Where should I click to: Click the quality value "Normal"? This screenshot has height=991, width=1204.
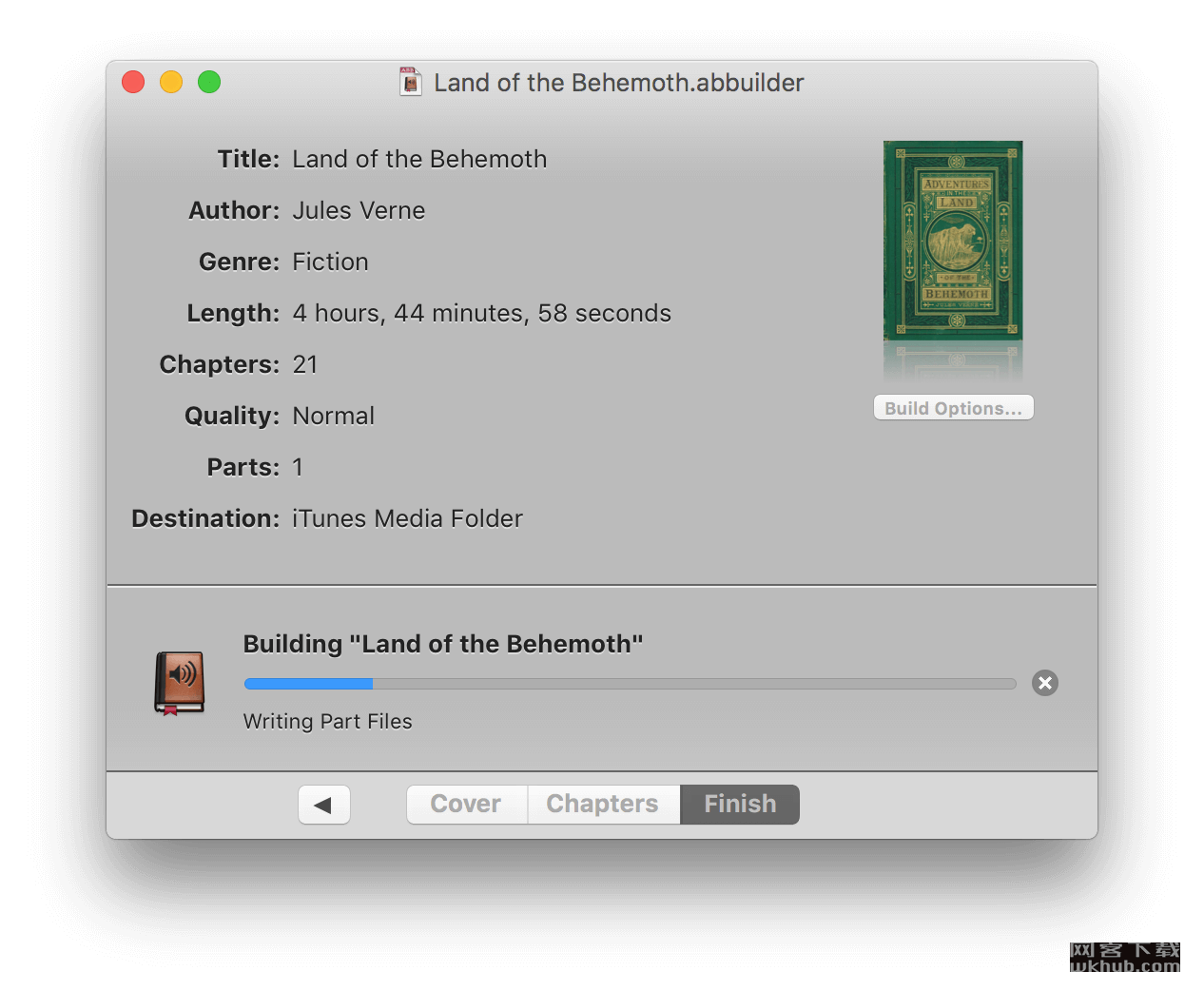[x=333, y=416]
